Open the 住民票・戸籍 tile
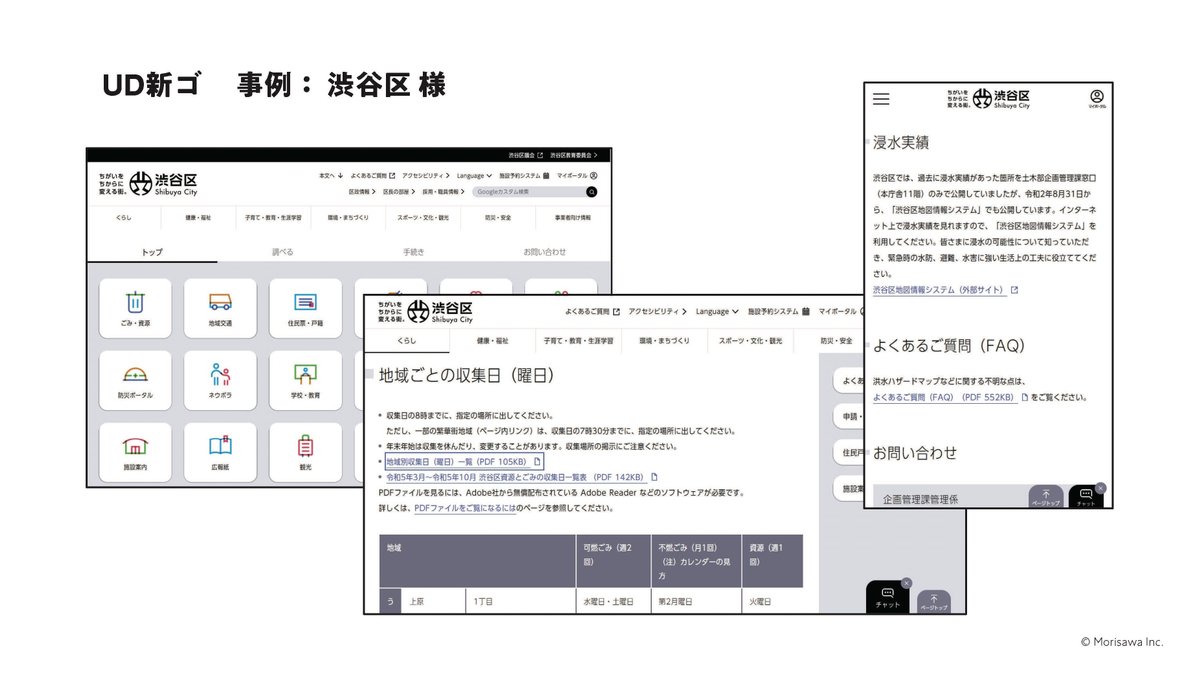1200x675 pixels. coord(305,309)
